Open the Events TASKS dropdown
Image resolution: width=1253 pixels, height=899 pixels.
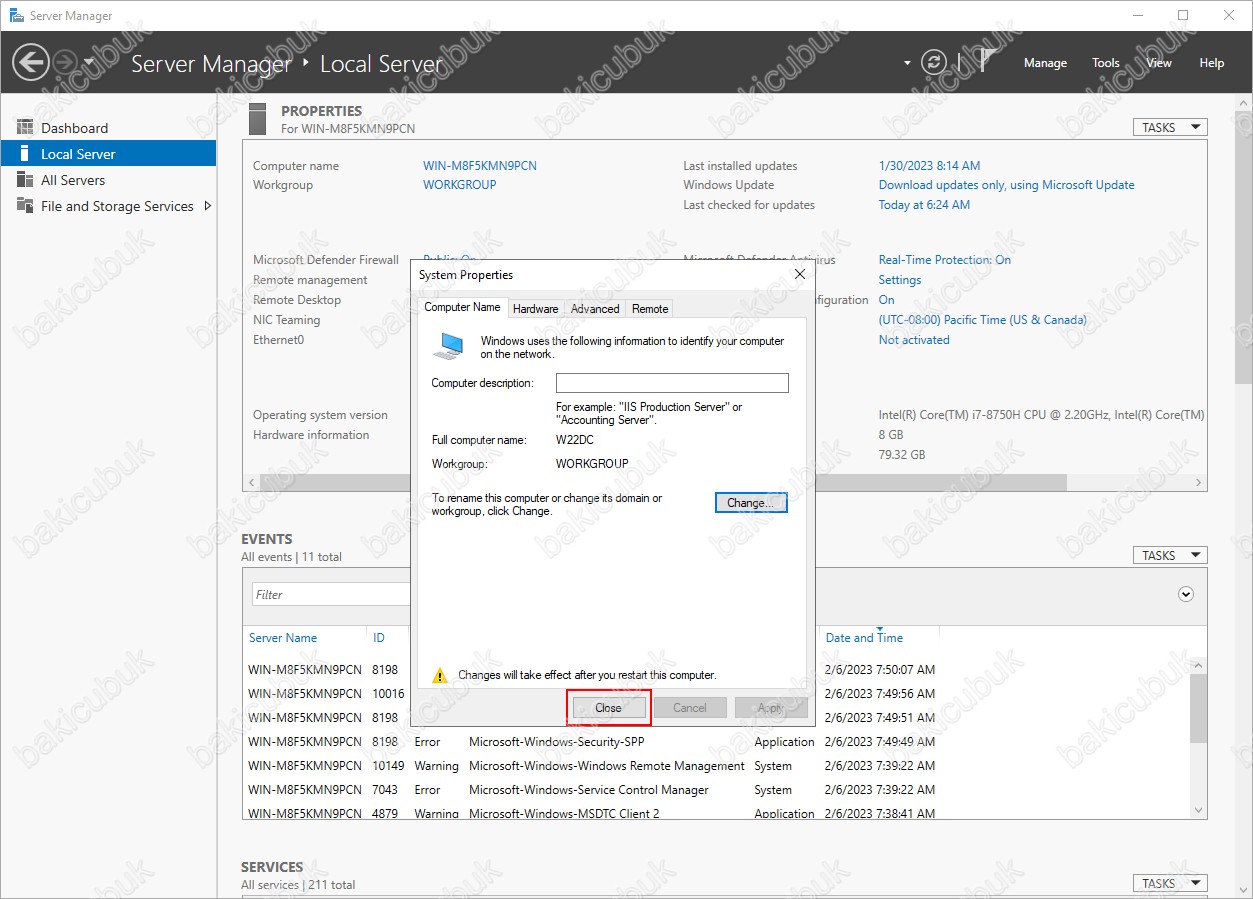coord(1169,555)
